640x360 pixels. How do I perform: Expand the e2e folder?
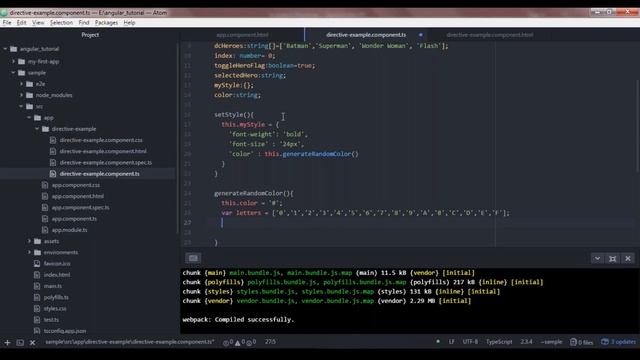tap(21, 84)
